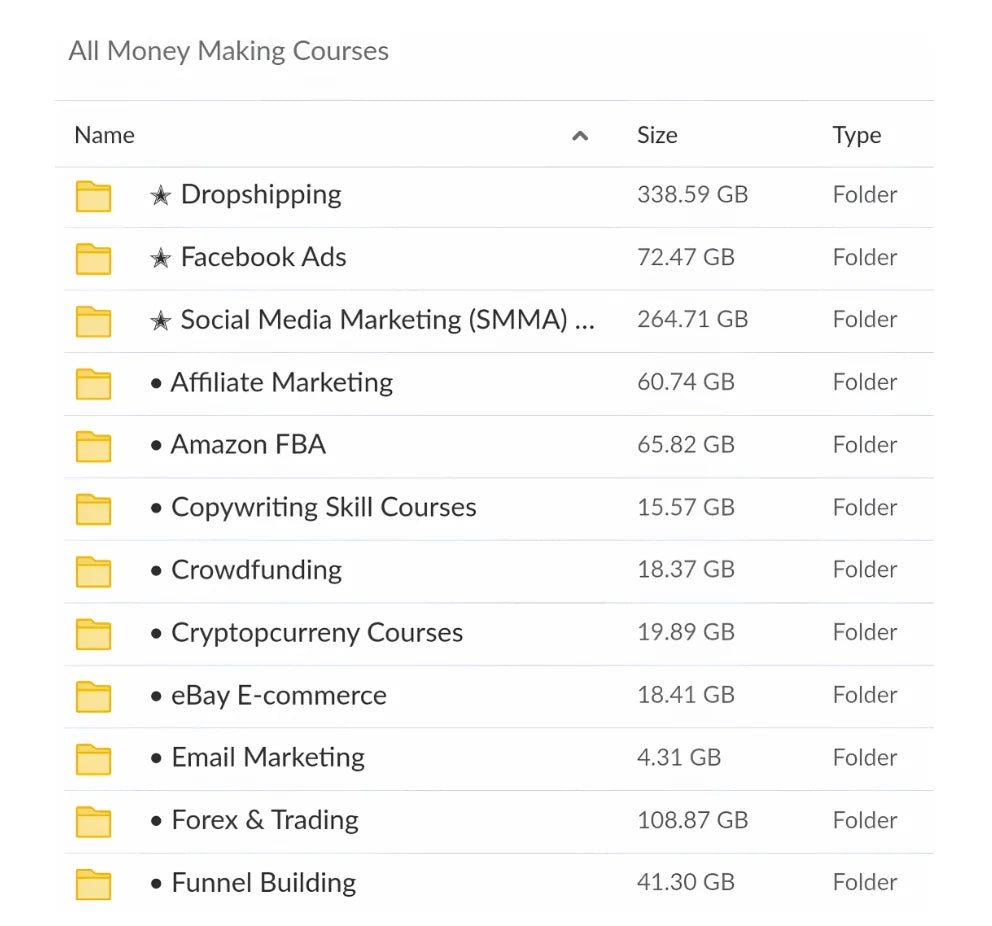Click the 338.59 GB size of Dropshipping

(692, 194)
